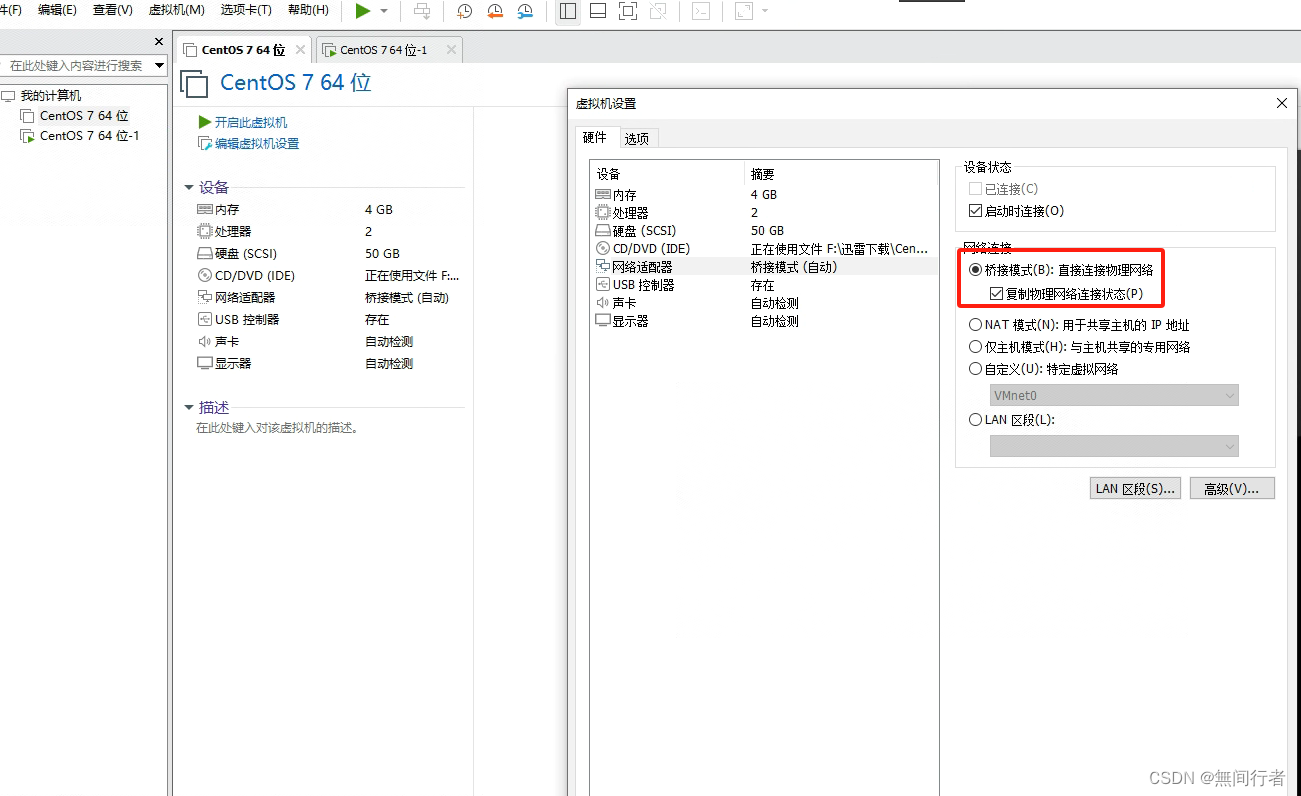1301x796 pixels.
Task: Select 显示器 row in settings device list
Action: [764, 321]
